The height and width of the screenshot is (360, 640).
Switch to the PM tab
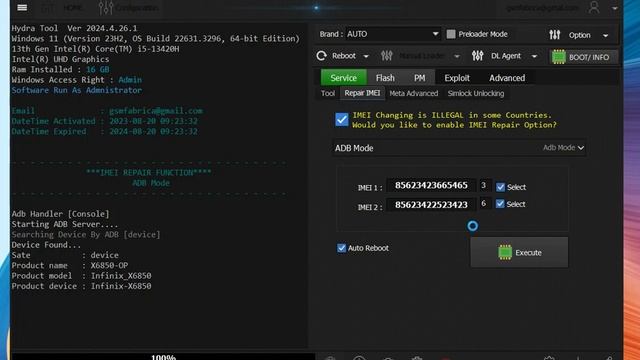pos(419,78)
